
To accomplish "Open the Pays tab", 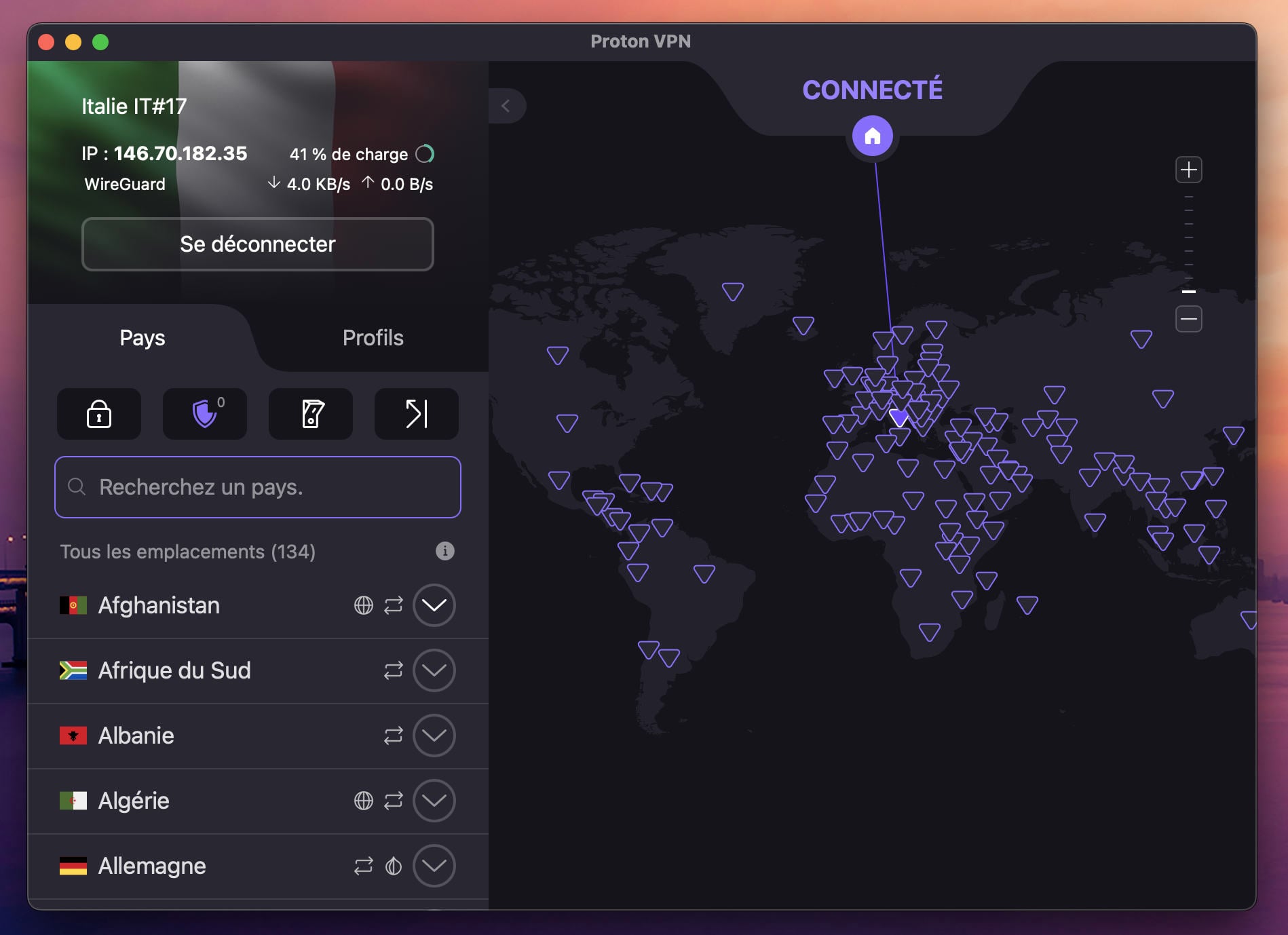I will pos(142,337).
